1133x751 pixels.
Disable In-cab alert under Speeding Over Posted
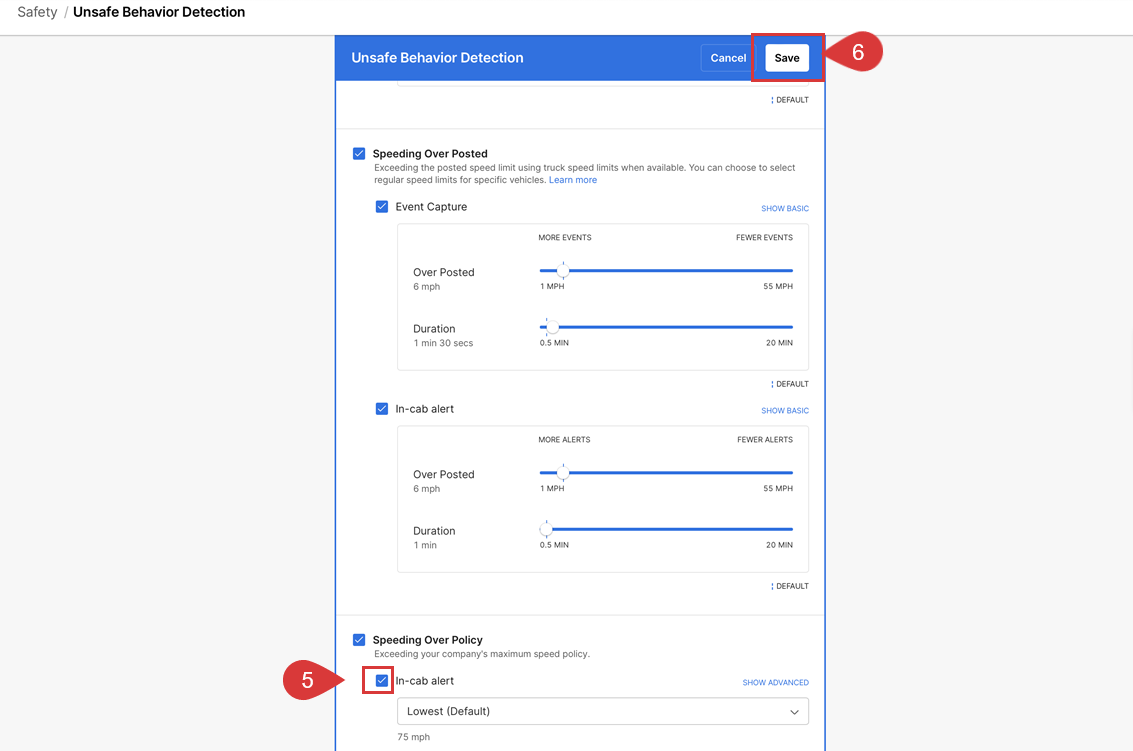tap(382, 409)
